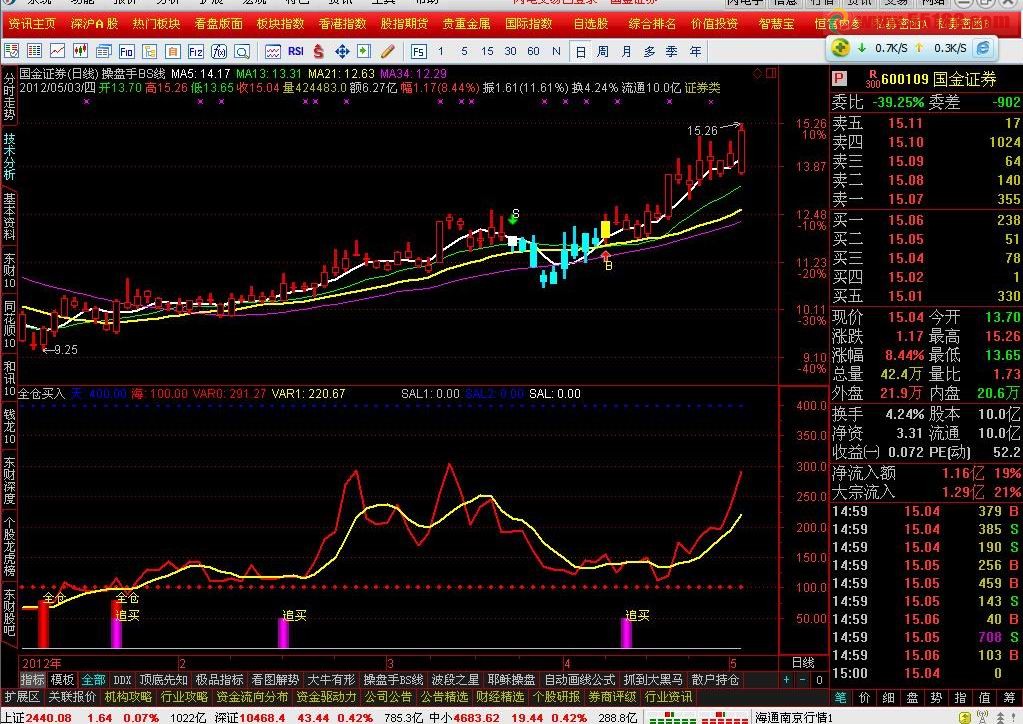Open the formula manager f(x) icon
The height and width of the screenshot is (724, 1023).
(x=219, y=51)
